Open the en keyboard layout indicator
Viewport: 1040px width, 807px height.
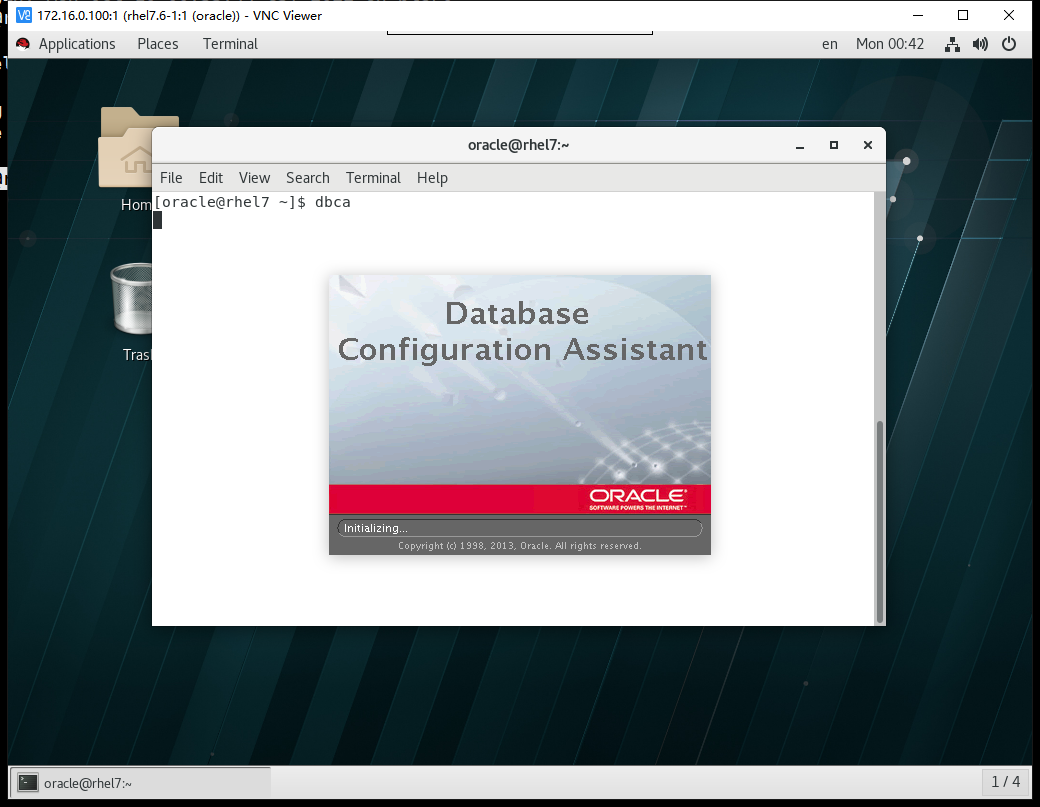(x=829, y=44)
